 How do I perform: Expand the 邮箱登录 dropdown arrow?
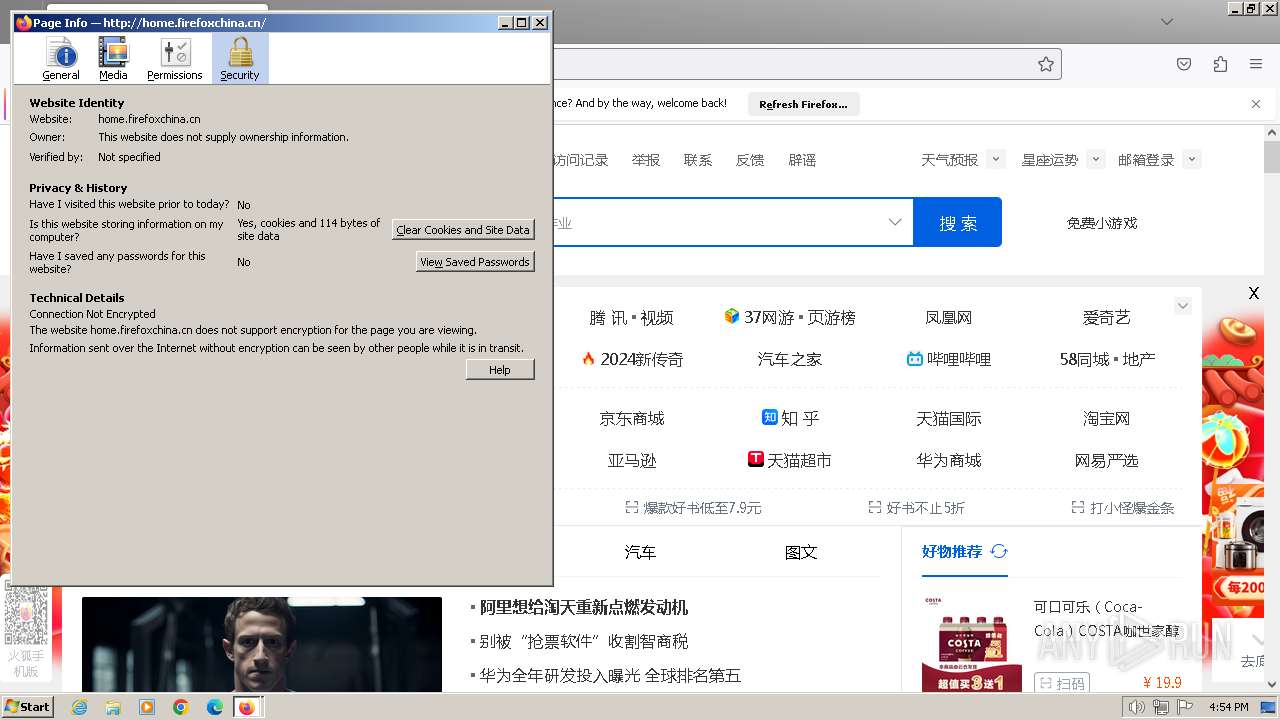click(x=1191, y=159)
